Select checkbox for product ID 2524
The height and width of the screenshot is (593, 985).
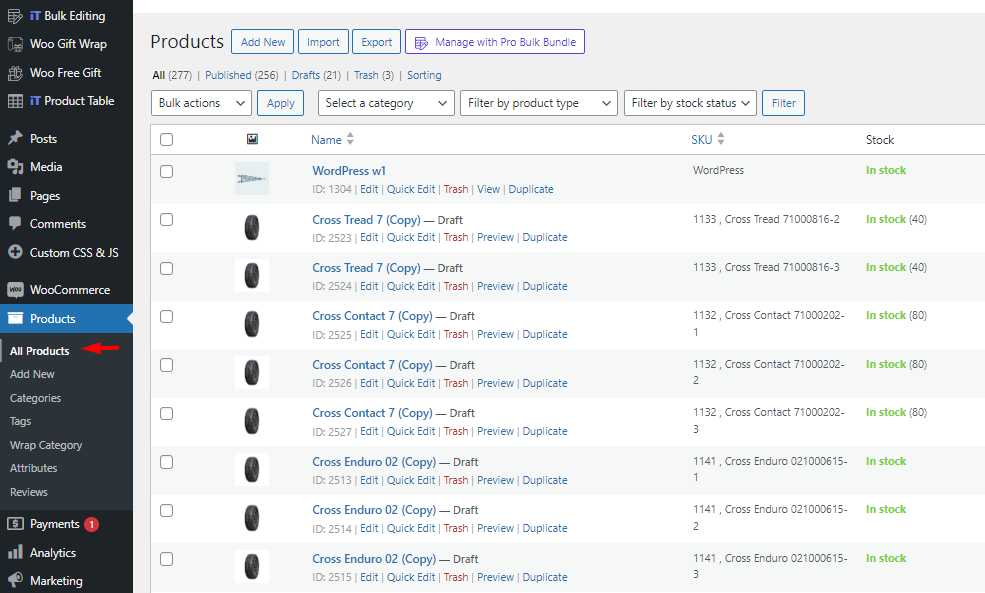click(x=166, y=268)
